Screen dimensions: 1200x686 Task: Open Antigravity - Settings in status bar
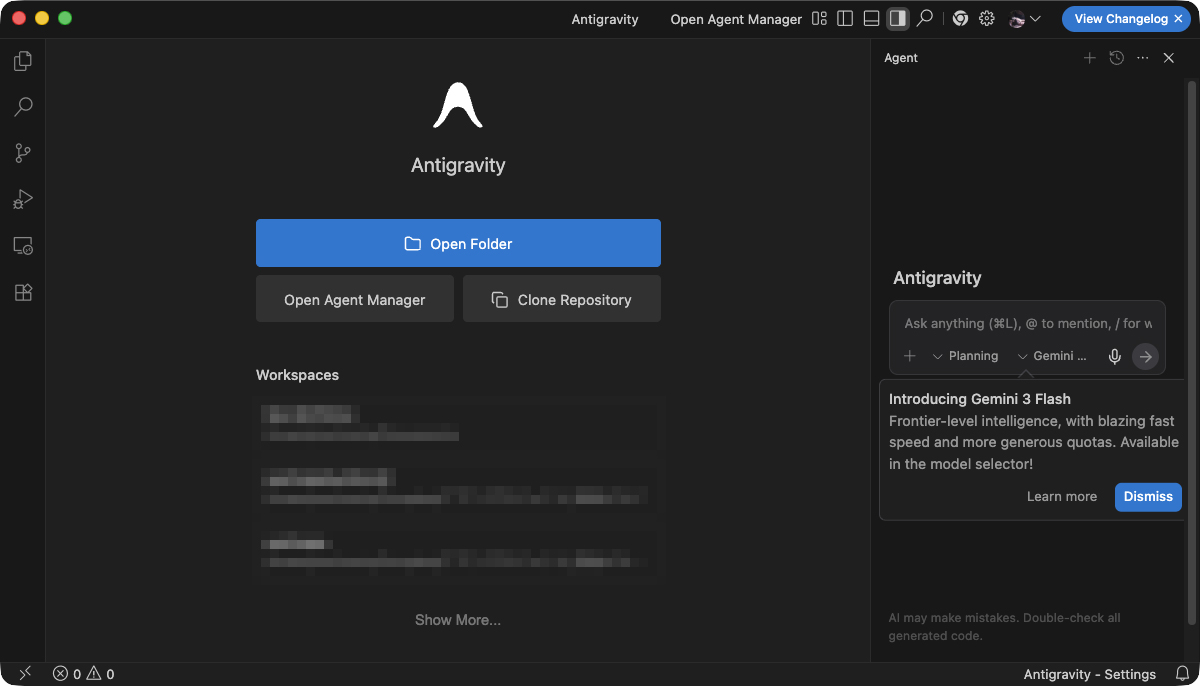1089,674
